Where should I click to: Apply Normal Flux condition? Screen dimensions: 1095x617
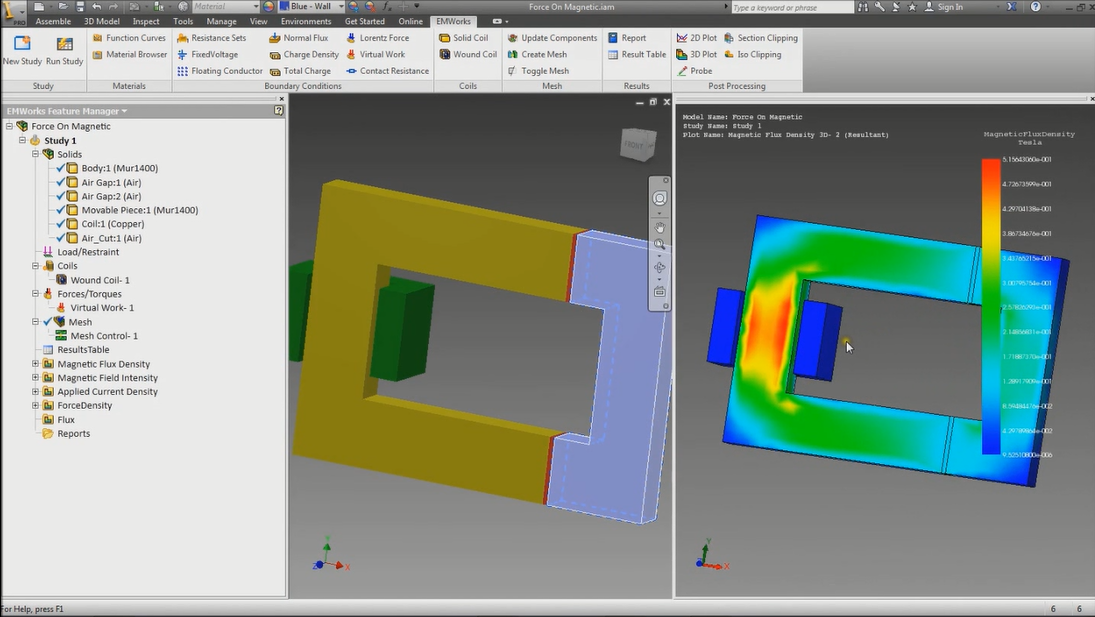point(299,38)
